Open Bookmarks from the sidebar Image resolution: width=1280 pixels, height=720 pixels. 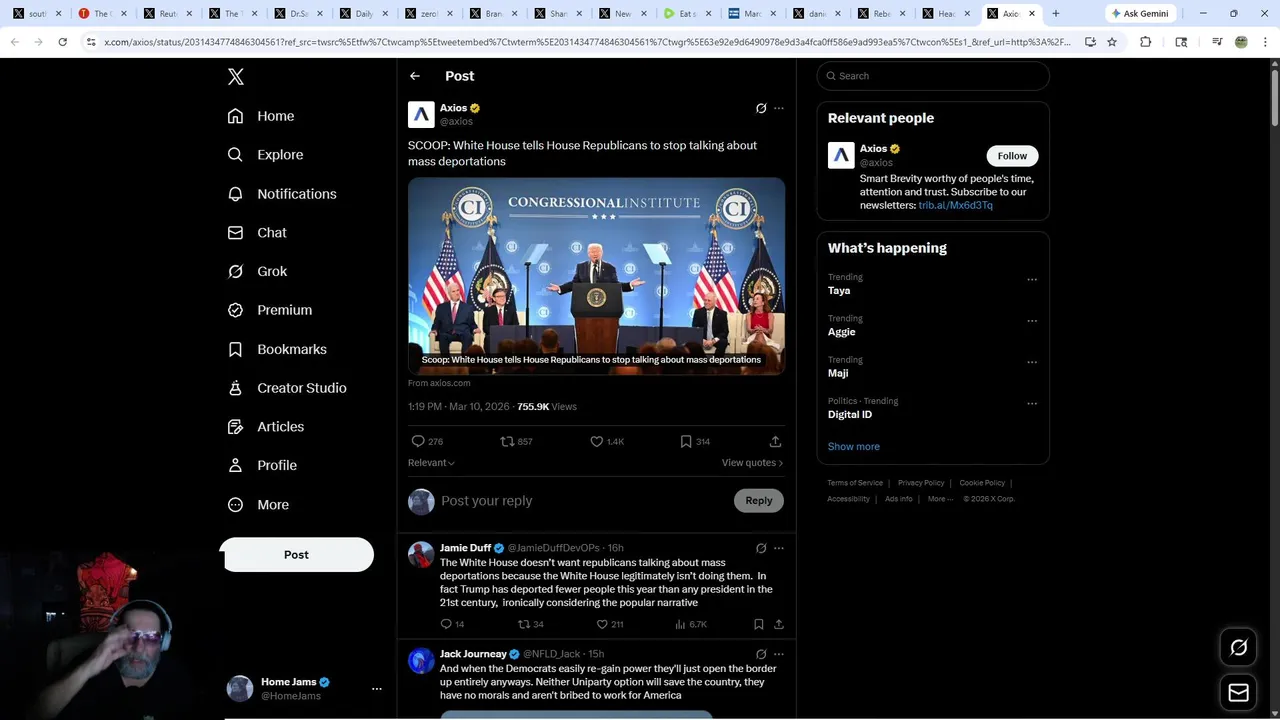coord(277,349)
